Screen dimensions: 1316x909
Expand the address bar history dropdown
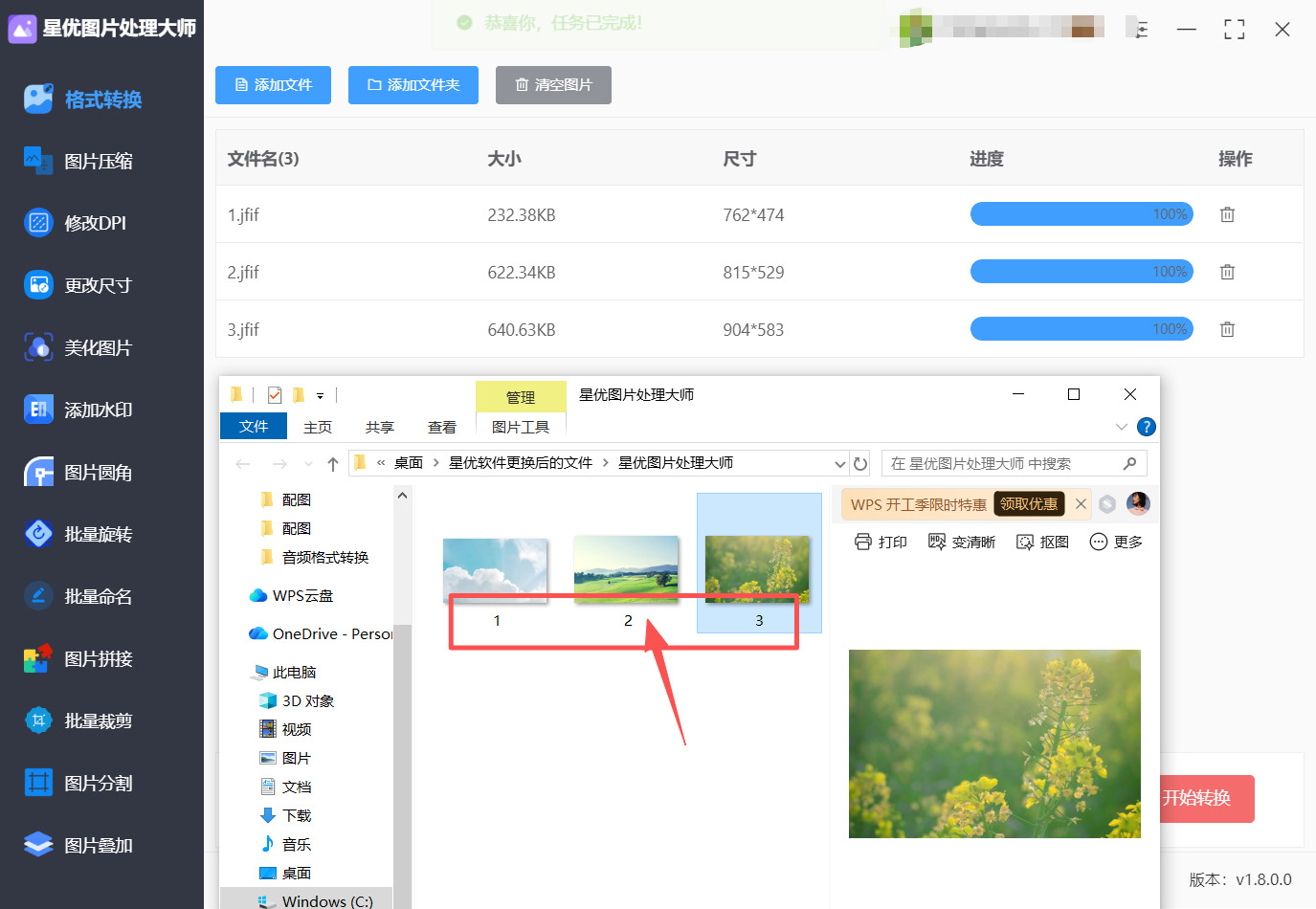pos(839,464)
